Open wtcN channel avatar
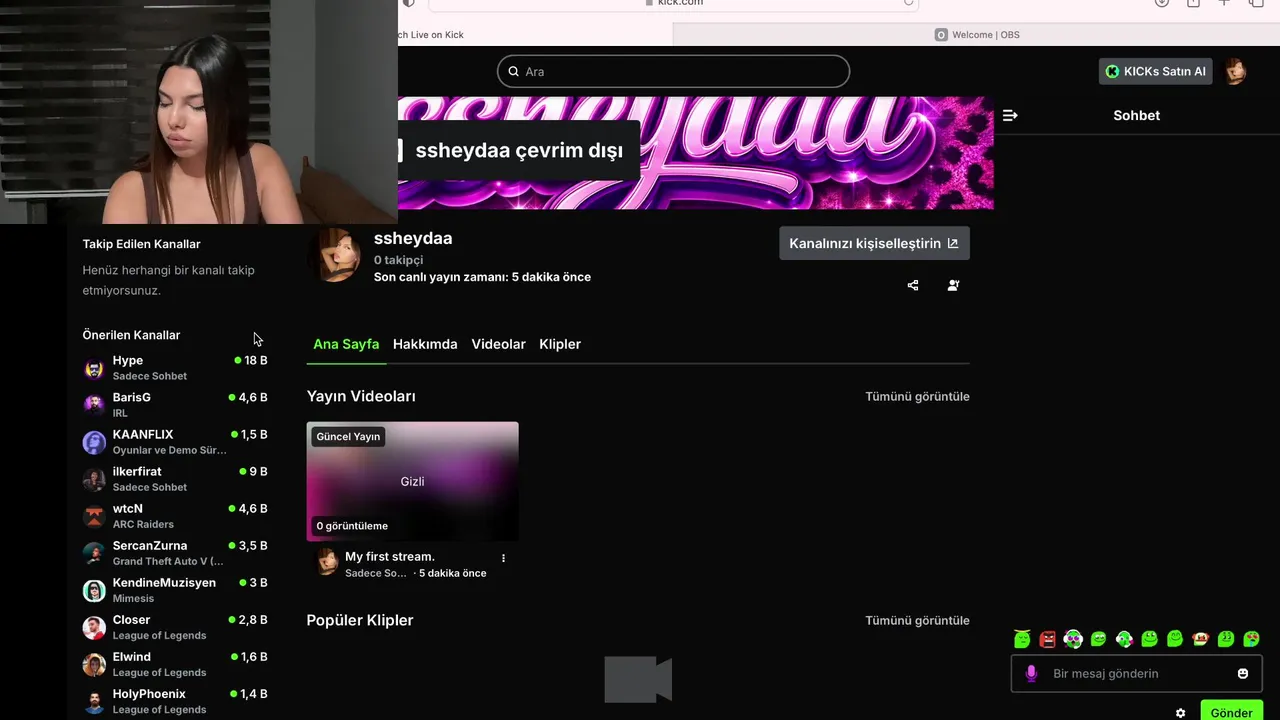This screenshot has width=1280, height=720. [94, 516]
